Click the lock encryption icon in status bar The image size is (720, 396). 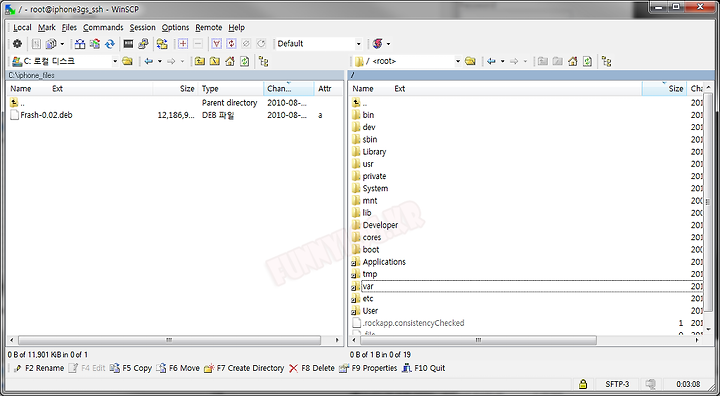(583, 384)
